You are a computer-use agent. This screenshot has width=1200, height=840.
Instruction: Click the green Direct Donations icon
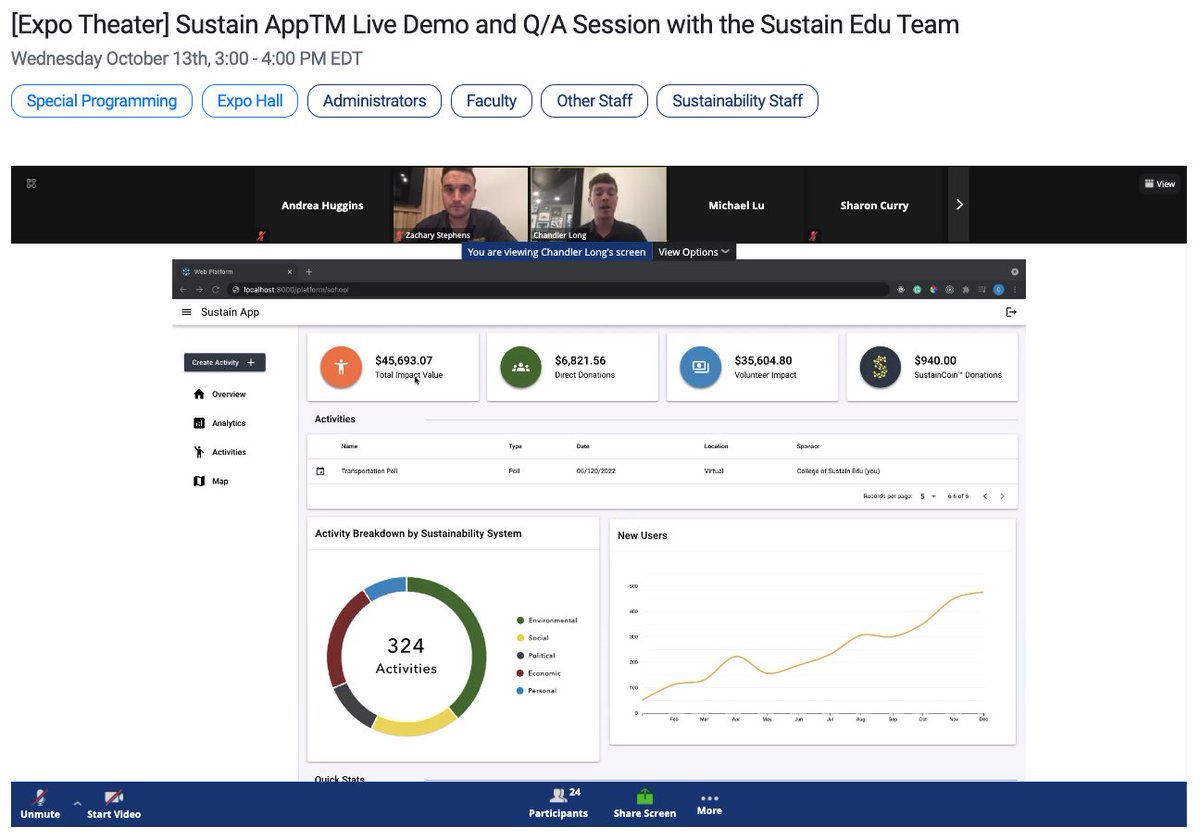(521, 367)
